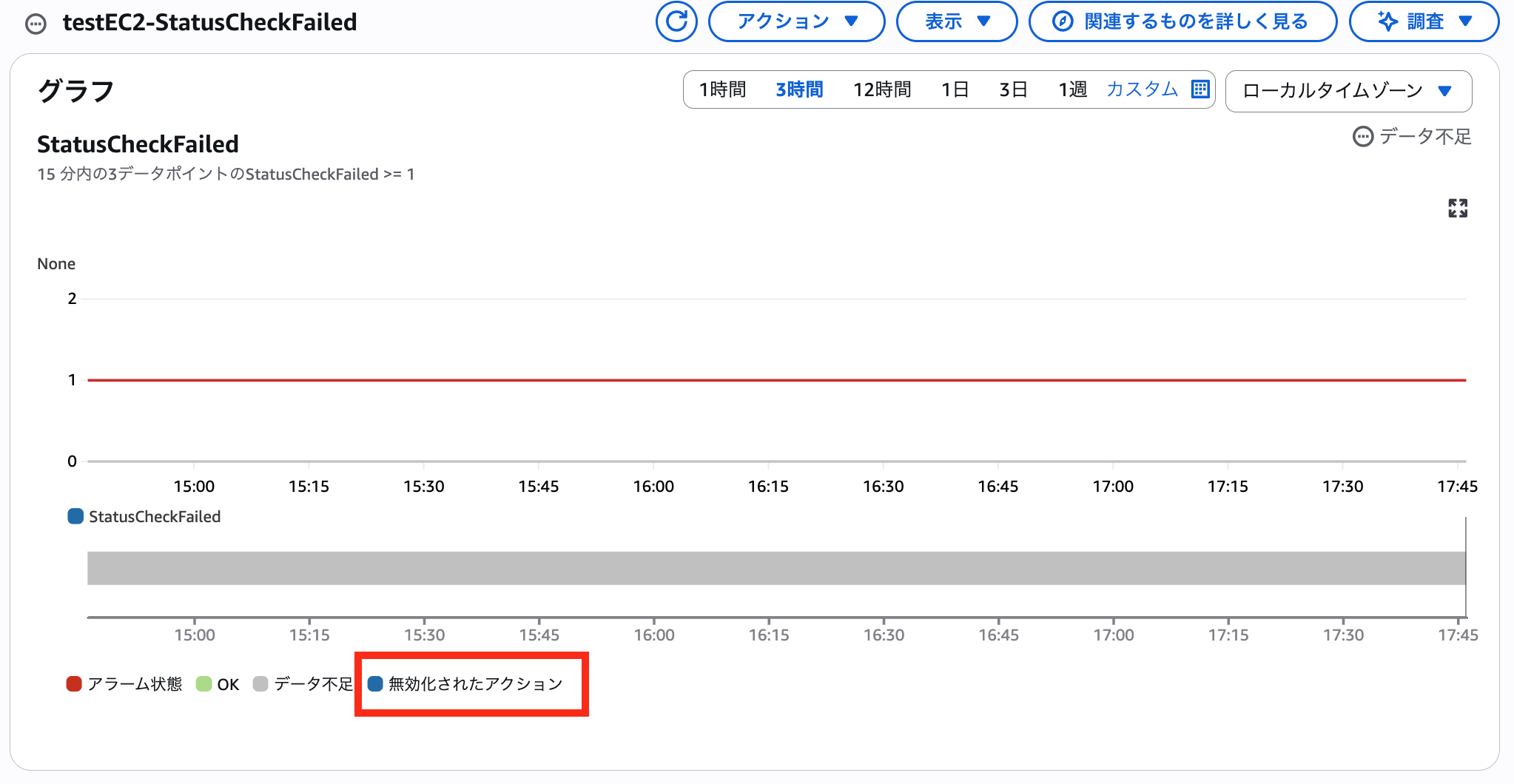Click the 関連するものを詳しく見る button
Viewport: 1514px width, 784px height.
tap(1182, 21)
